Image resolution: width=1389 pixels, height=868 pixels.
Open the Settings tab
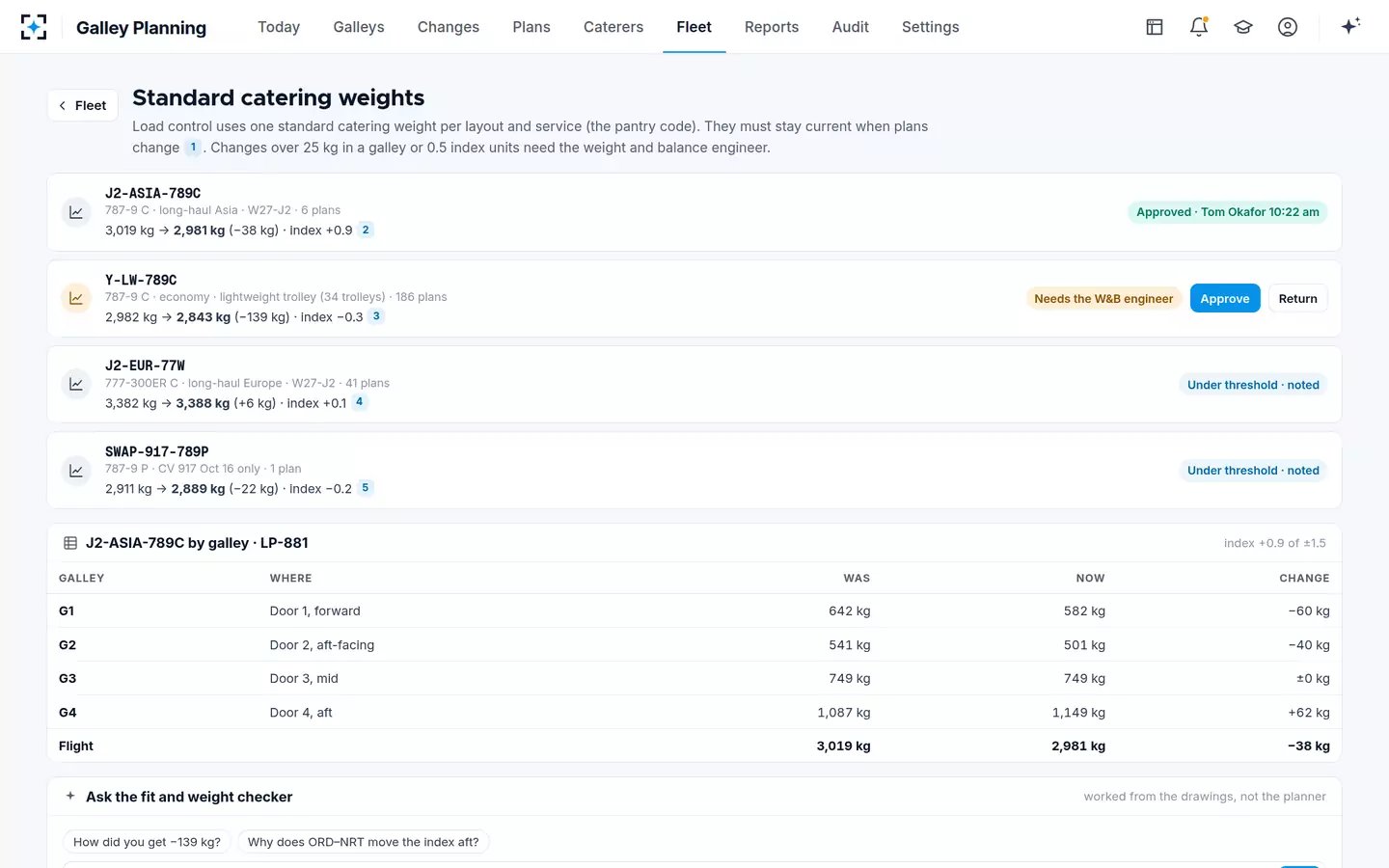pos(931,27)
